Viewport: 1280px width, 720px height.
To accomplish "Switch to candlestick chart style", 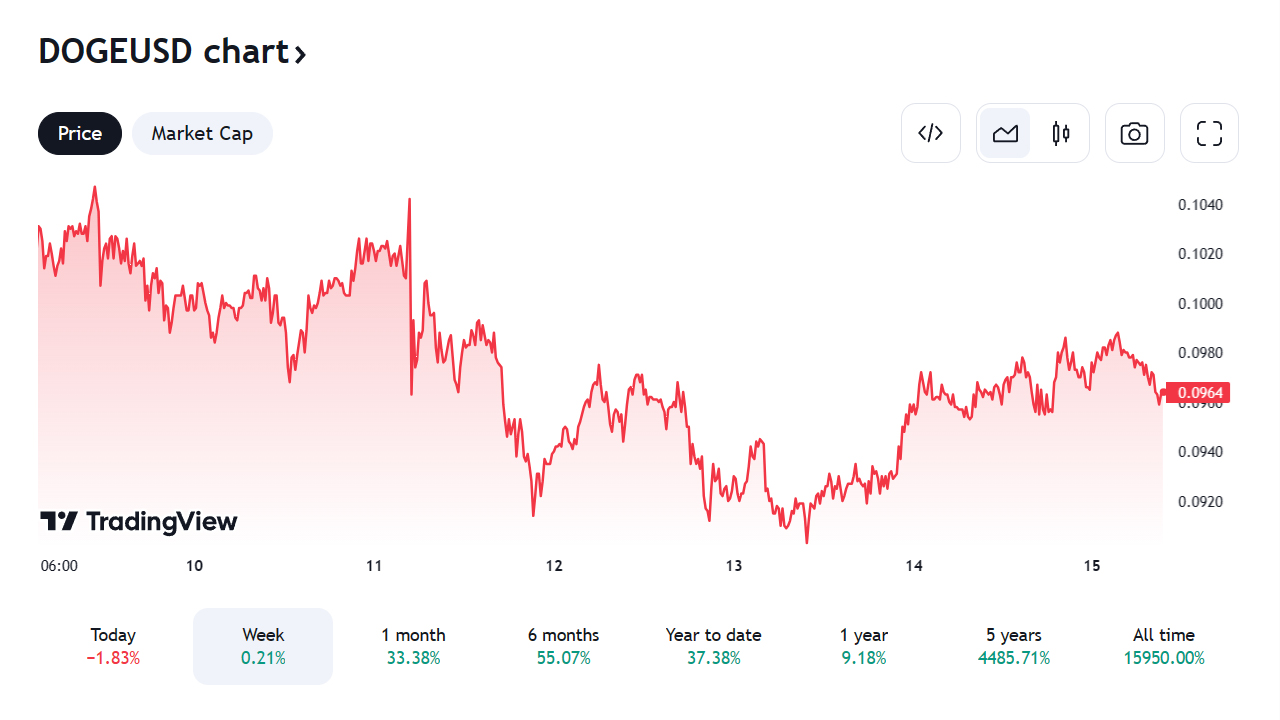I will click(x=1061, y=133).
